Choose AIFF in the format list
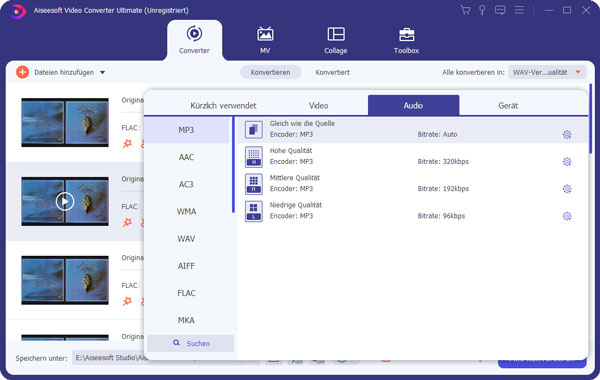Screen dimensions: 600x380 [186, 266]
